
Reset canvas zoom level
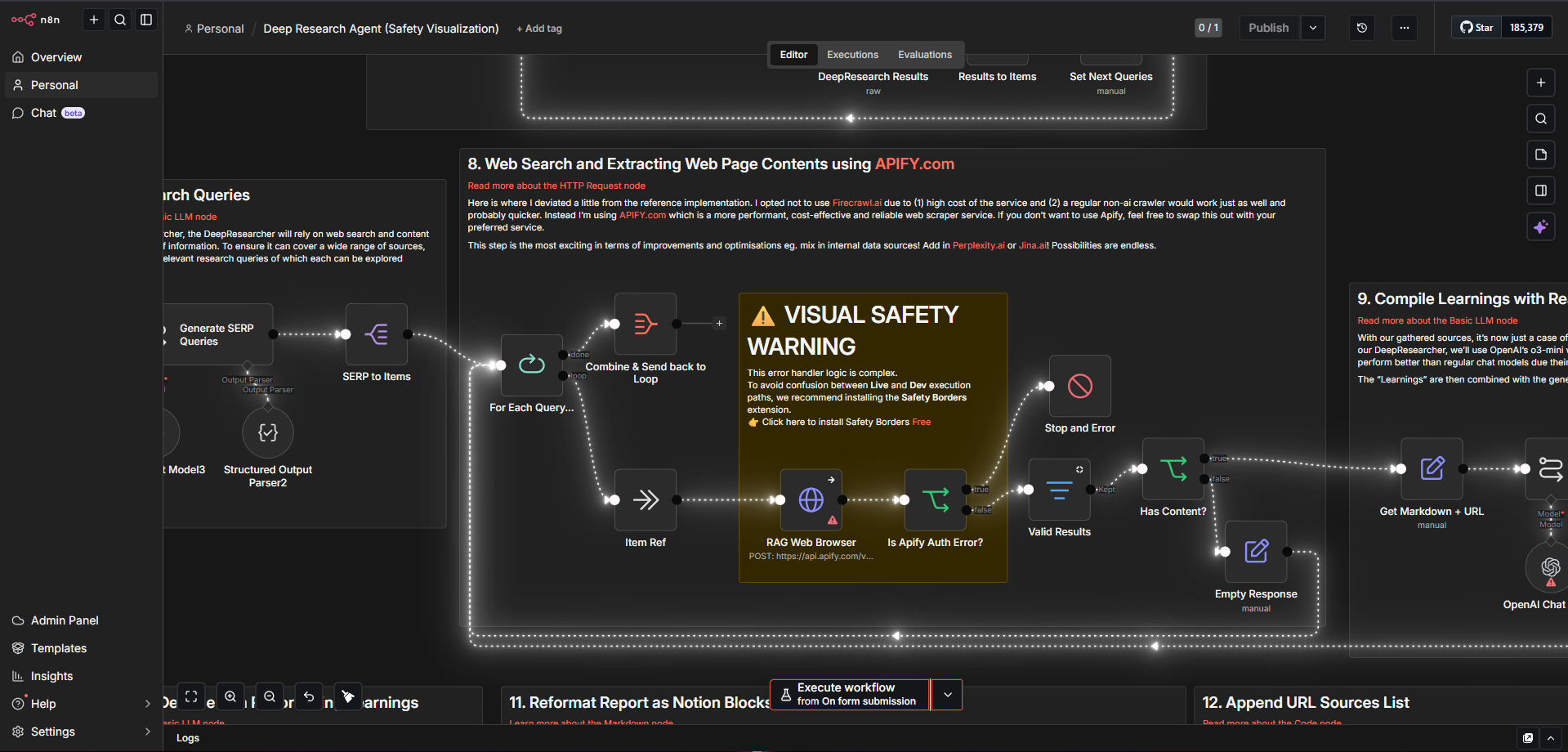[x=309, y=696]
